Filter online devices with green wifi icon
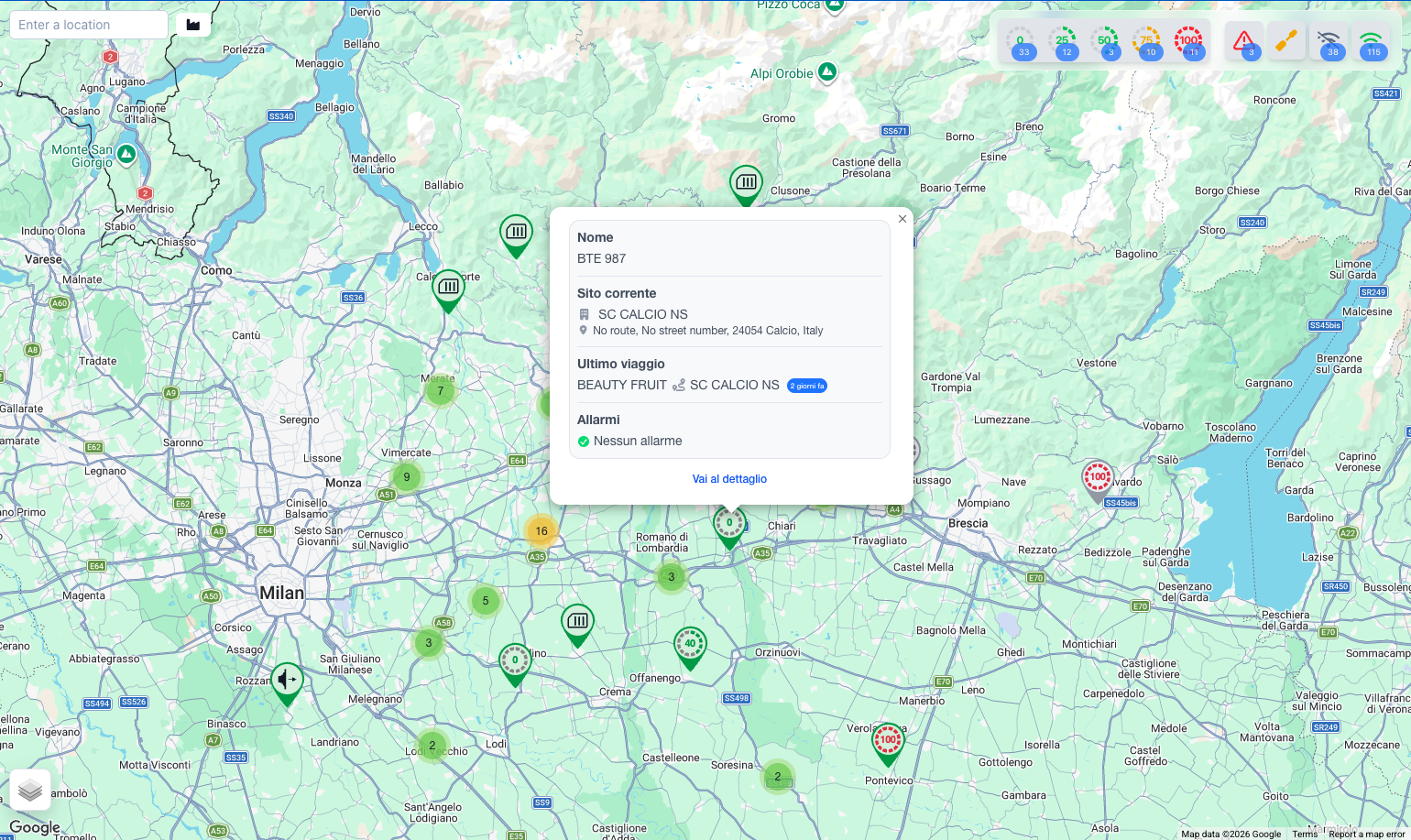Screen dimensions: 1411x840 (1371, 41)
